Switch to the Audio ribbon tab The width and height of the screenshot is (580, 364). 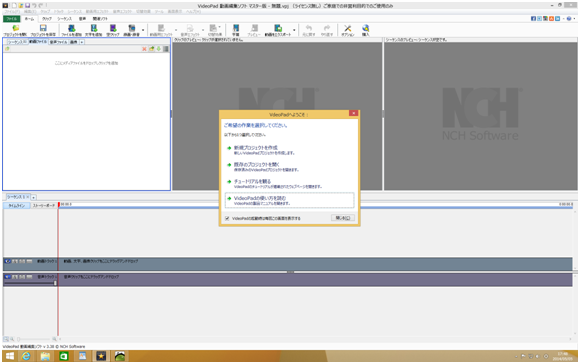[x=82, y=18]
